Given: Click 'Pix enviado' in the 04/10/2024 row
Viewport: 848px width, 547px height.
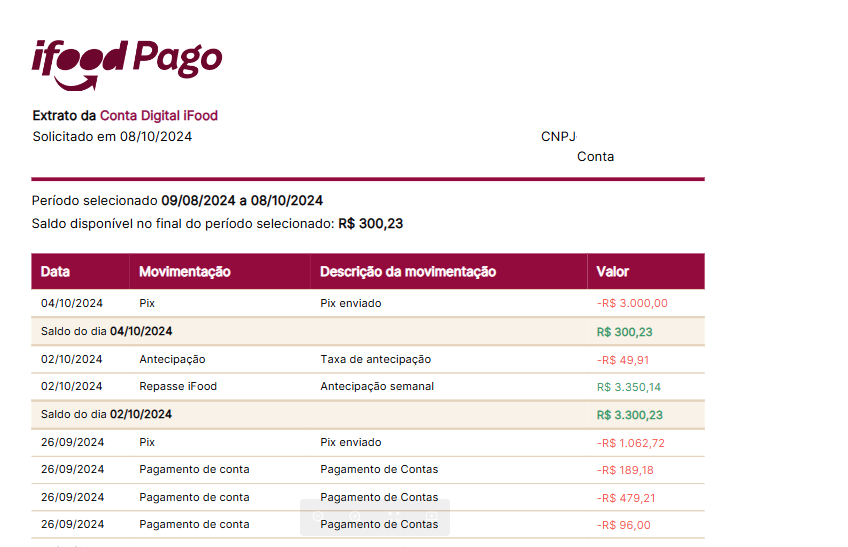Looking at the screenshot, I should coord(351,303).
